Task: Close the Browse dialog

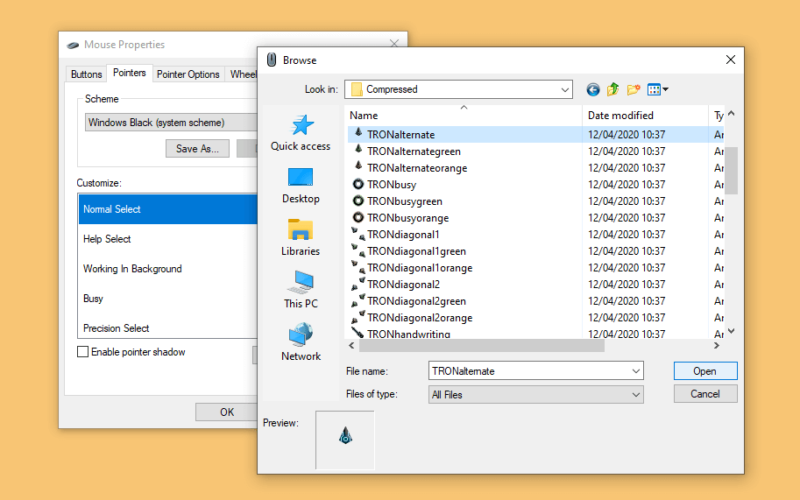Action: [x=731, y=60]
